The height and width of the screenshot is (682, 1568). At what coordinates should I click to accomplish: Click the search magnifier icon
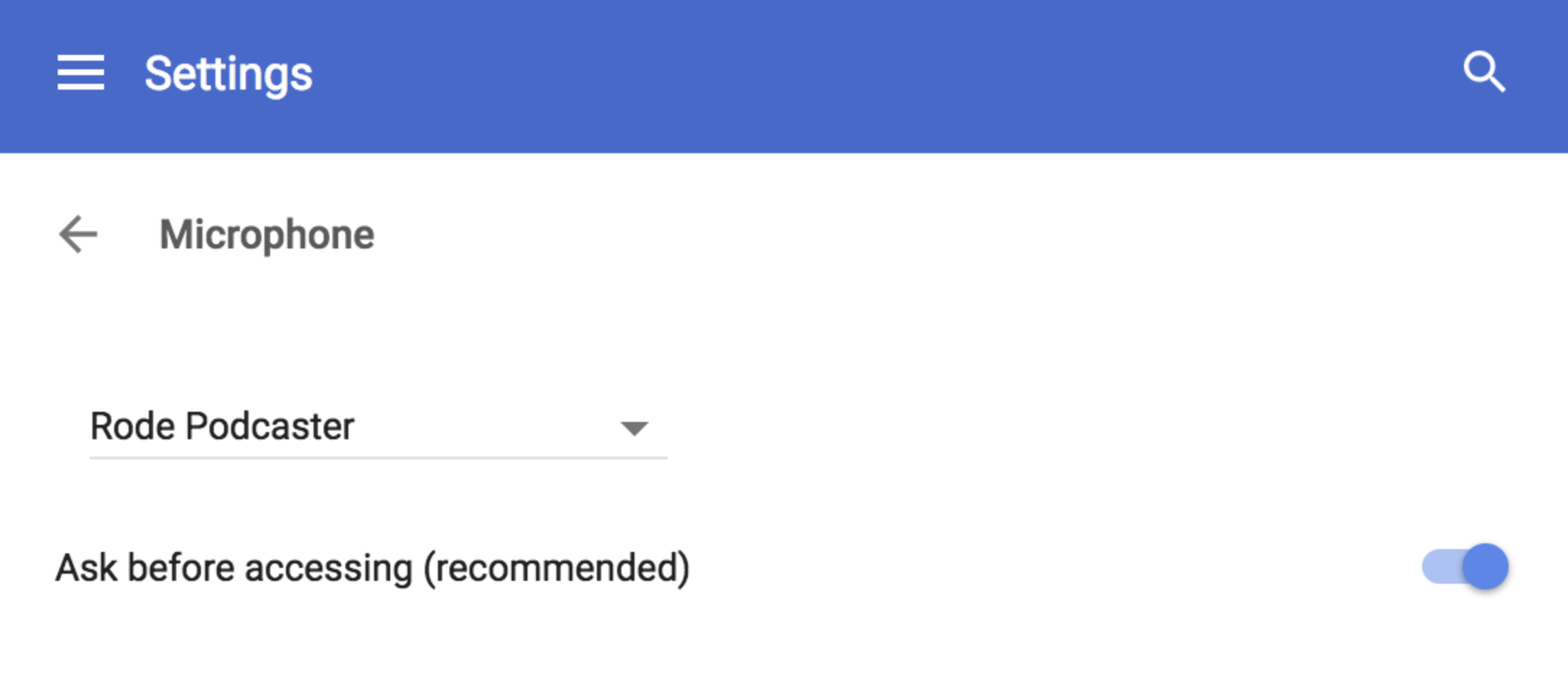pyautogui.click(x=1483, y=72)
